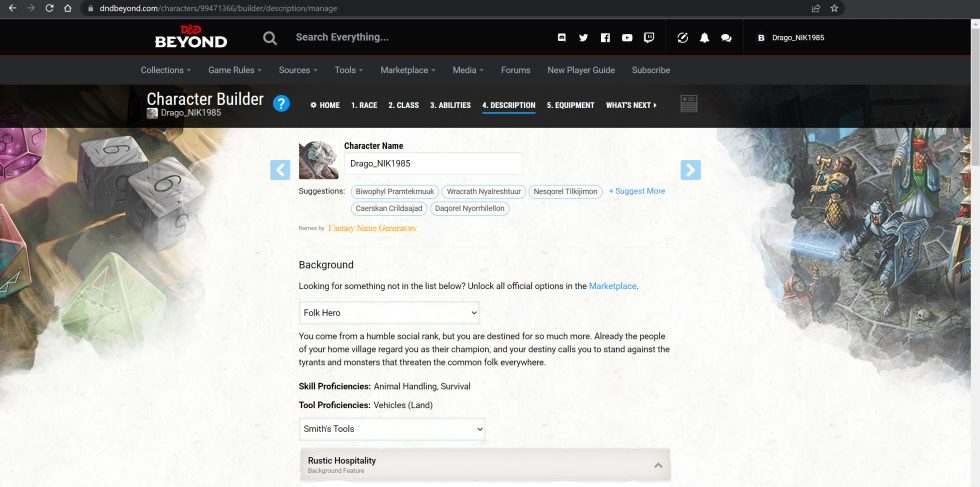980x487 pixels.
Task: Select suggested name Biwophyl Pramtekmuuk
Action: [395, 192]
